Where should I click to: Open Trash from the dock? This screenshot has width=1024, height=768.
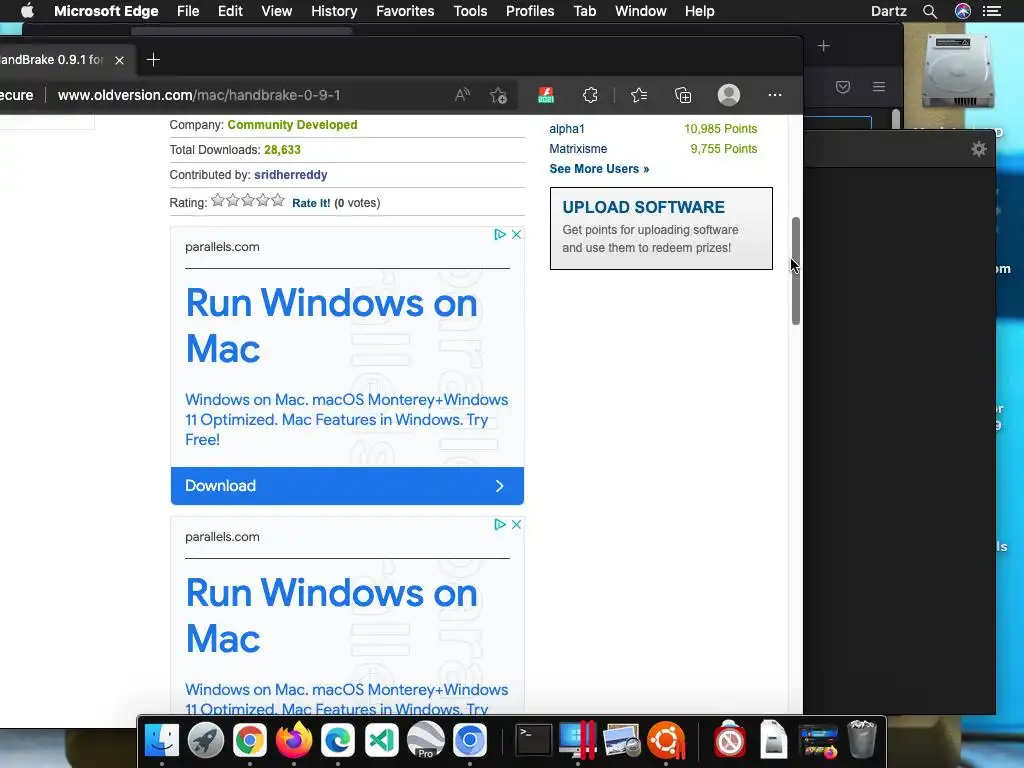coord(861,739)
